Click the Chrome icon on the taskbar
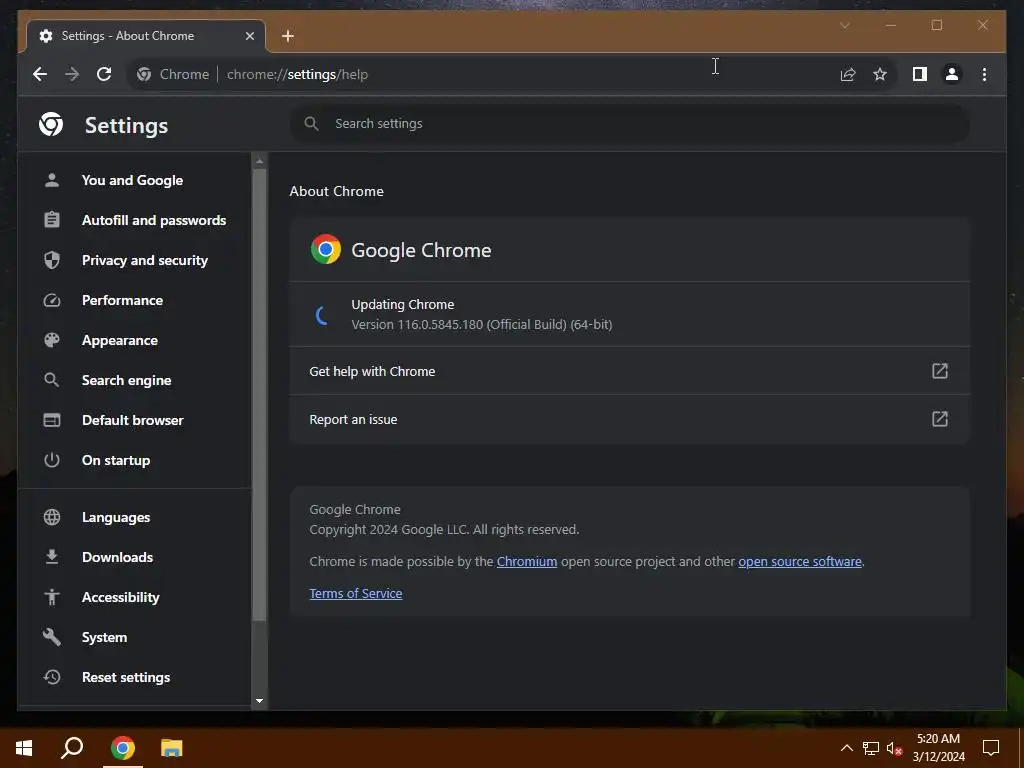1024x768 pixels. coord(122,748)
